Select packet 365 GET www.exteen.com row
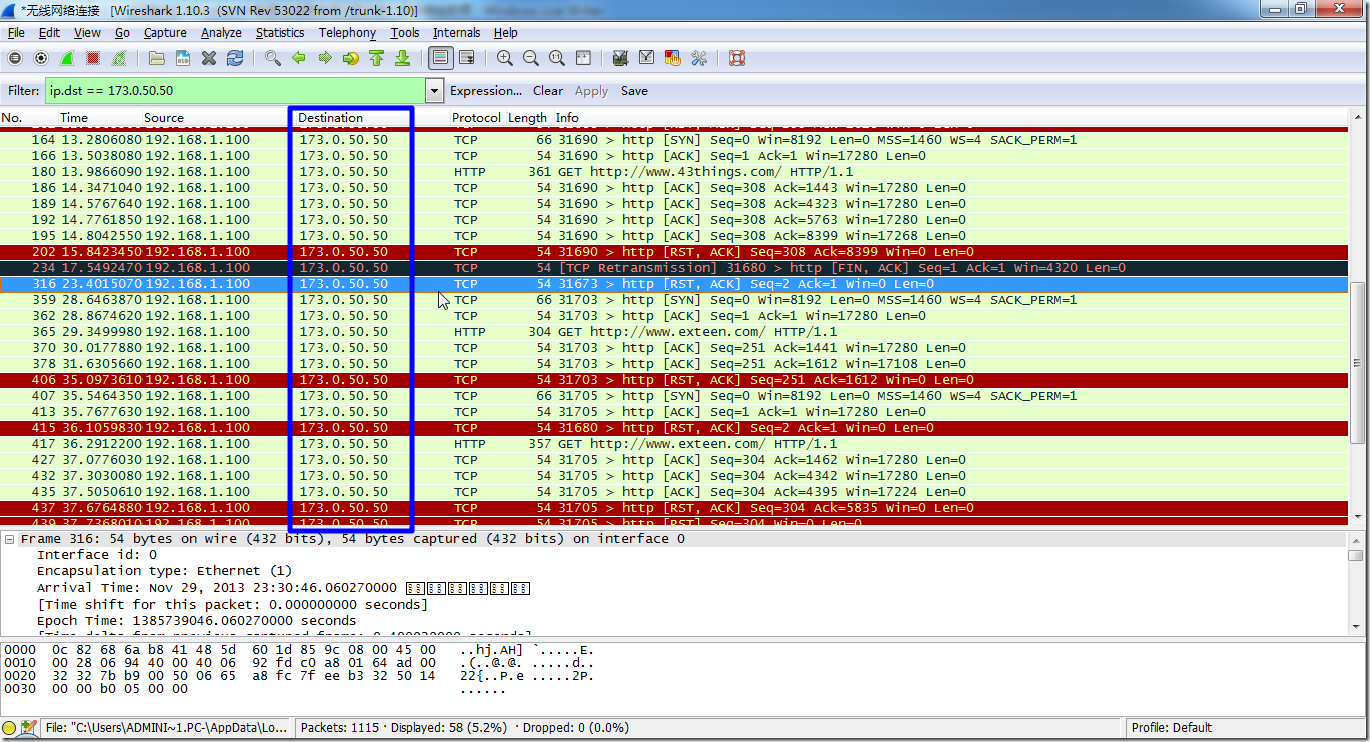Viewport: 1370px width, 742px height. (674, 332)
